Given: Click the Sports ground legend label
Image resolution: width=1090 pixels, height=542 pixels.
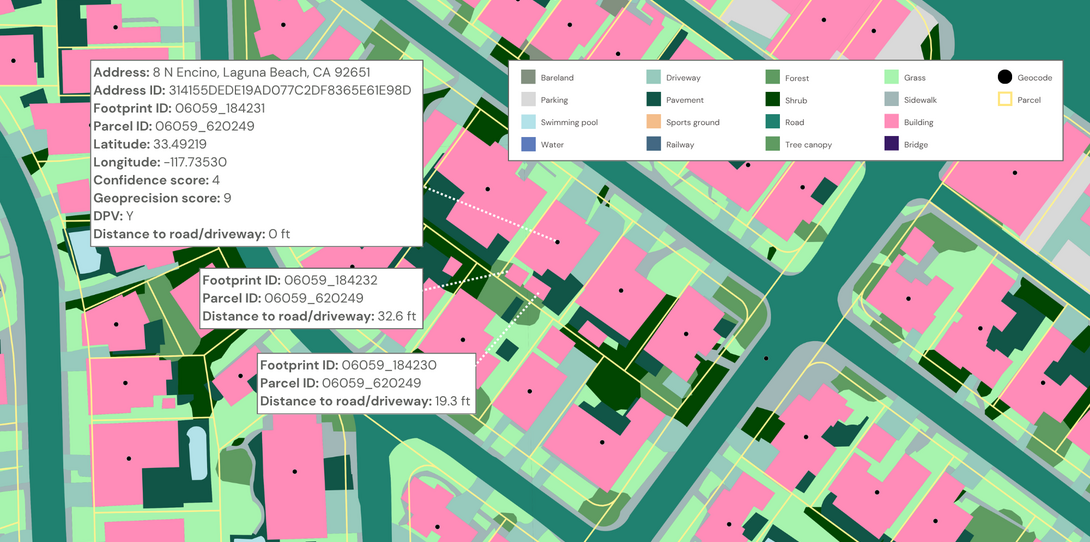Looking at the screenshot, I should [692, 122].
